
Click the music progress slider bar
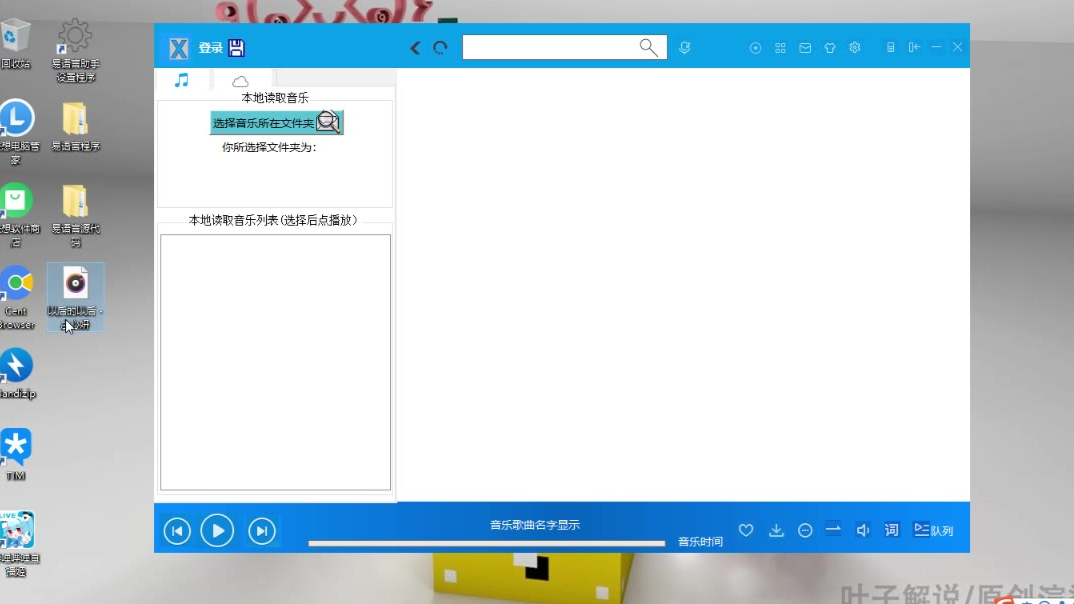coord(486,544)
